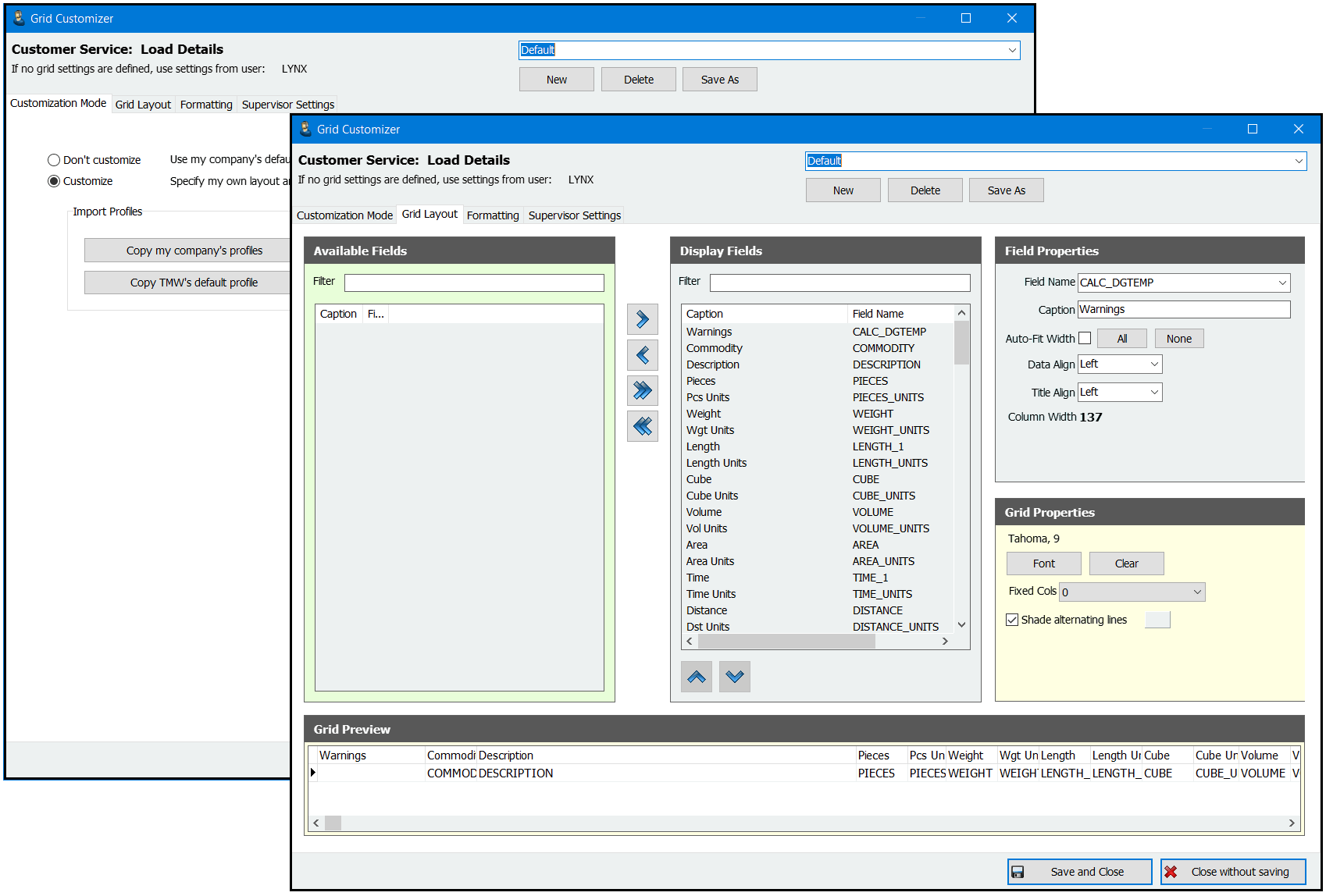Expand the Data Align dropdown
Screen dimensions: 1326x896
click(1154, 364)
